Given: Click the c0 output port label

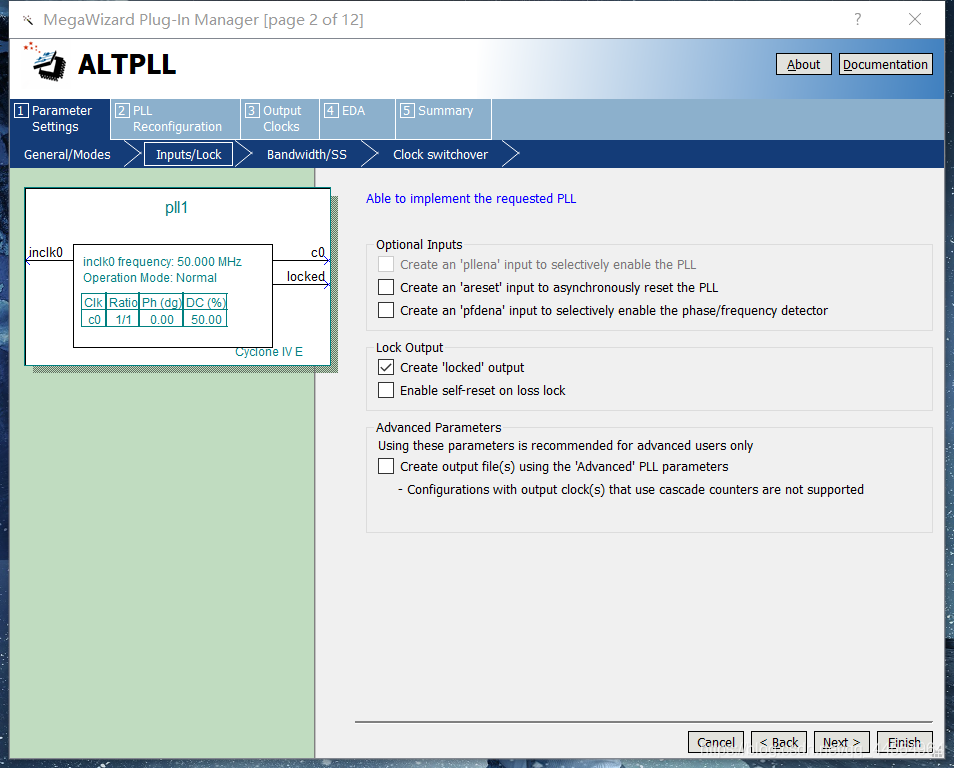Looking at the screenshot, I should 318,252.
